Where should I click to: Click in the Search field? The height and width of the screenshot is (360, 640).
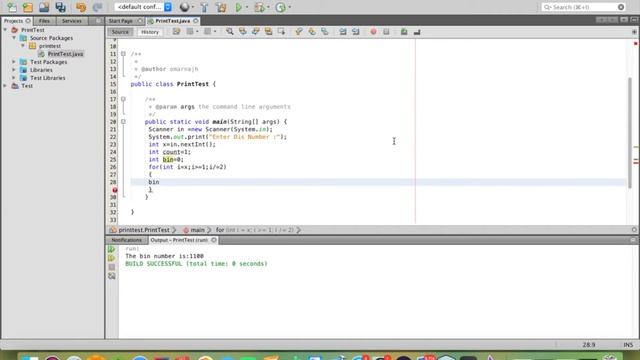[584, 7]
